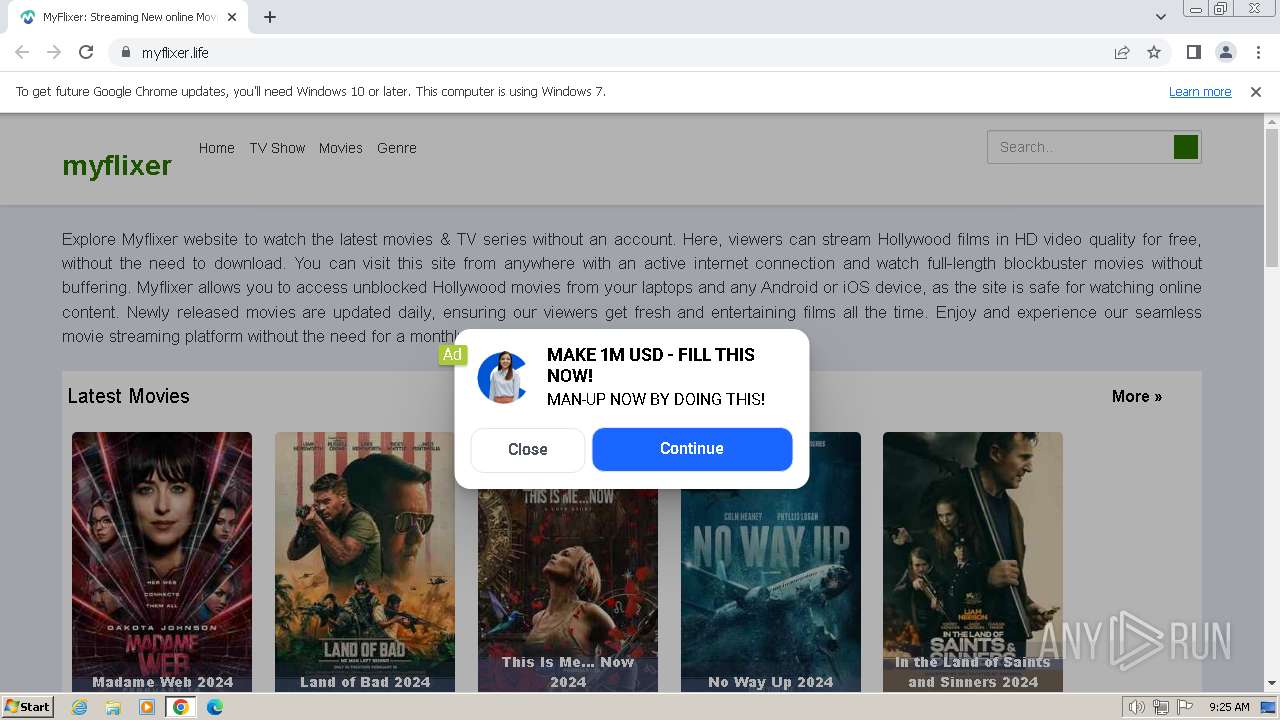The width and height of the screenshot is (1280, 720).
Task: Open the Home menu item
Action: pos(216,148)
